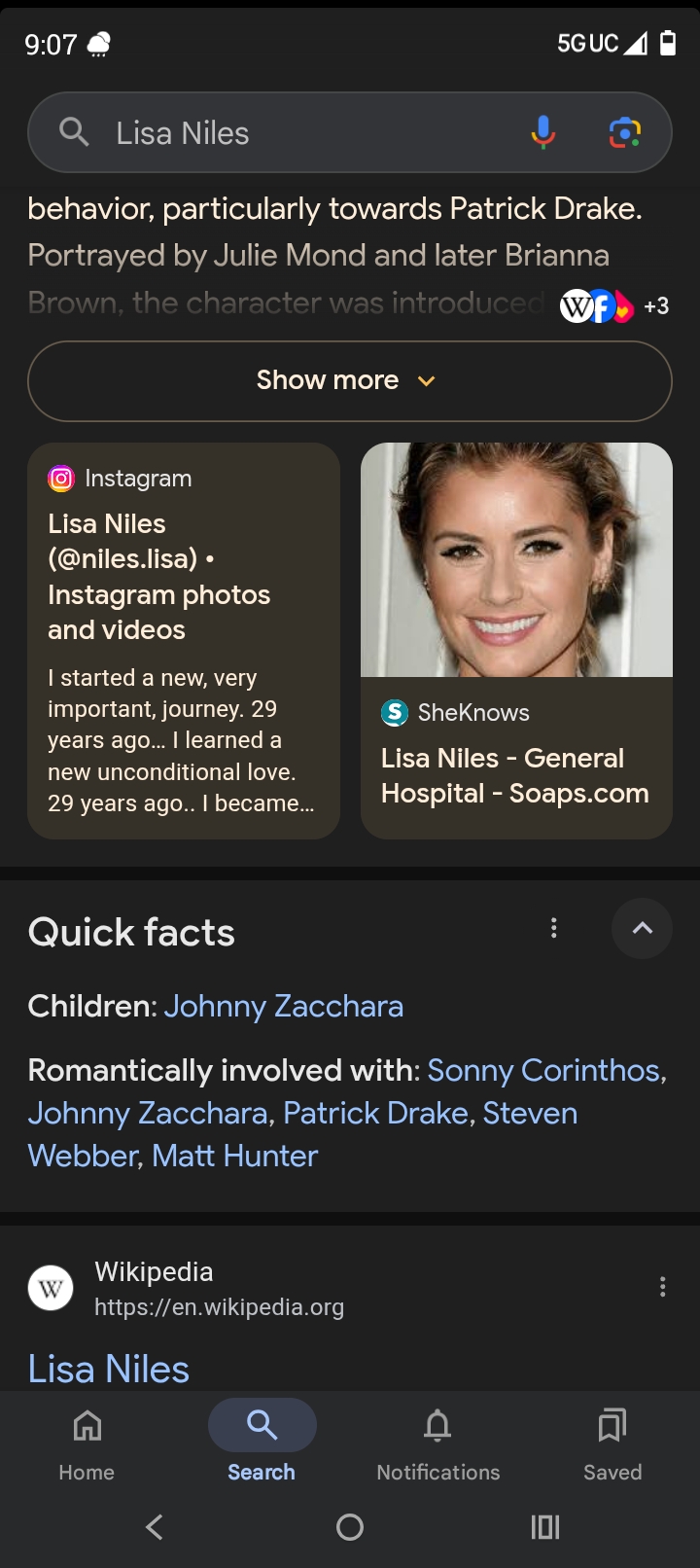Collapse the Quick facts section
The width and height of the screenshot is (700, 1568).
[x=642, y=929]
